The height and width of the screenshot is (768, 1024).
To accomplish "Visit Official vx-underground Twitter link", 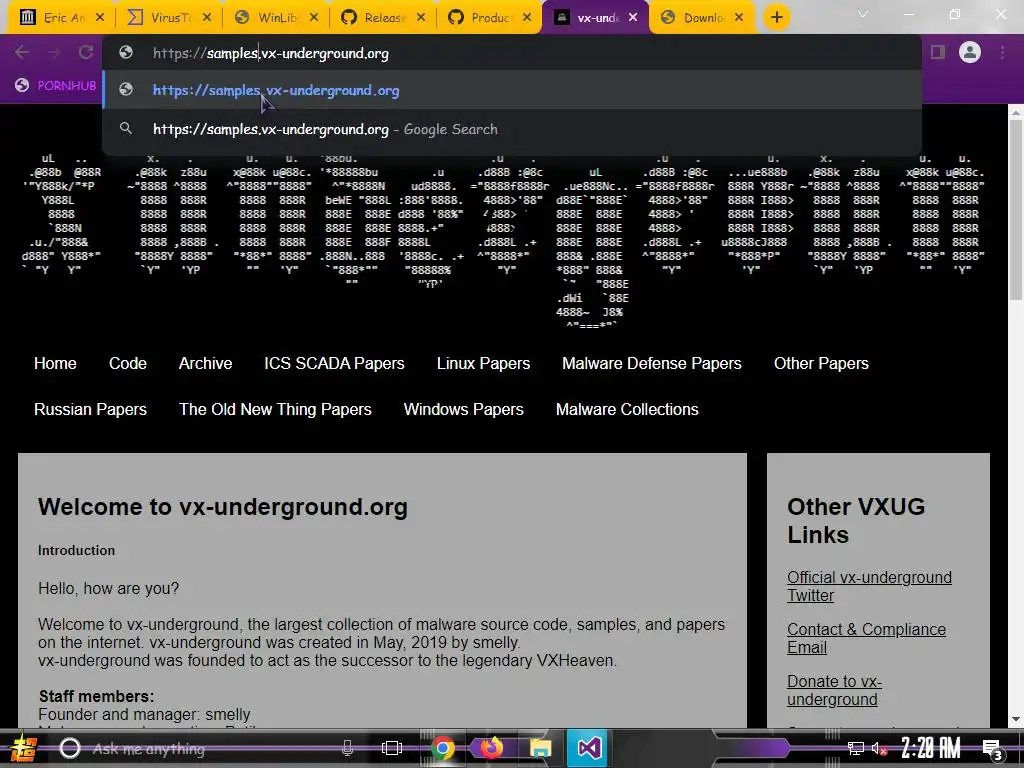I will (x=869, y=586).
